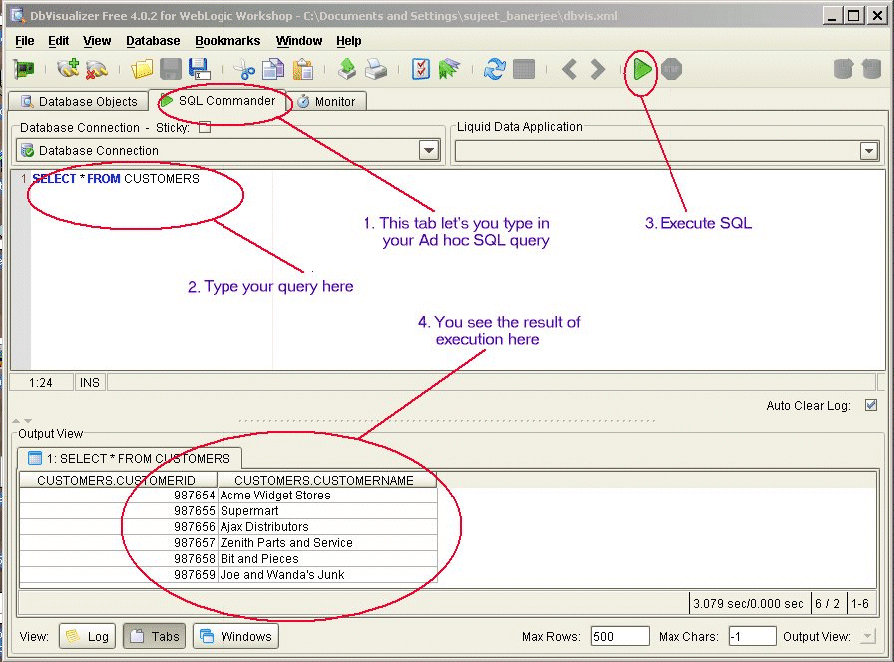Image resolution: width=894 pixels, height=662 pixels.
Task: Click the DbVisualizer title bar app icon
Action: point(17,15)
